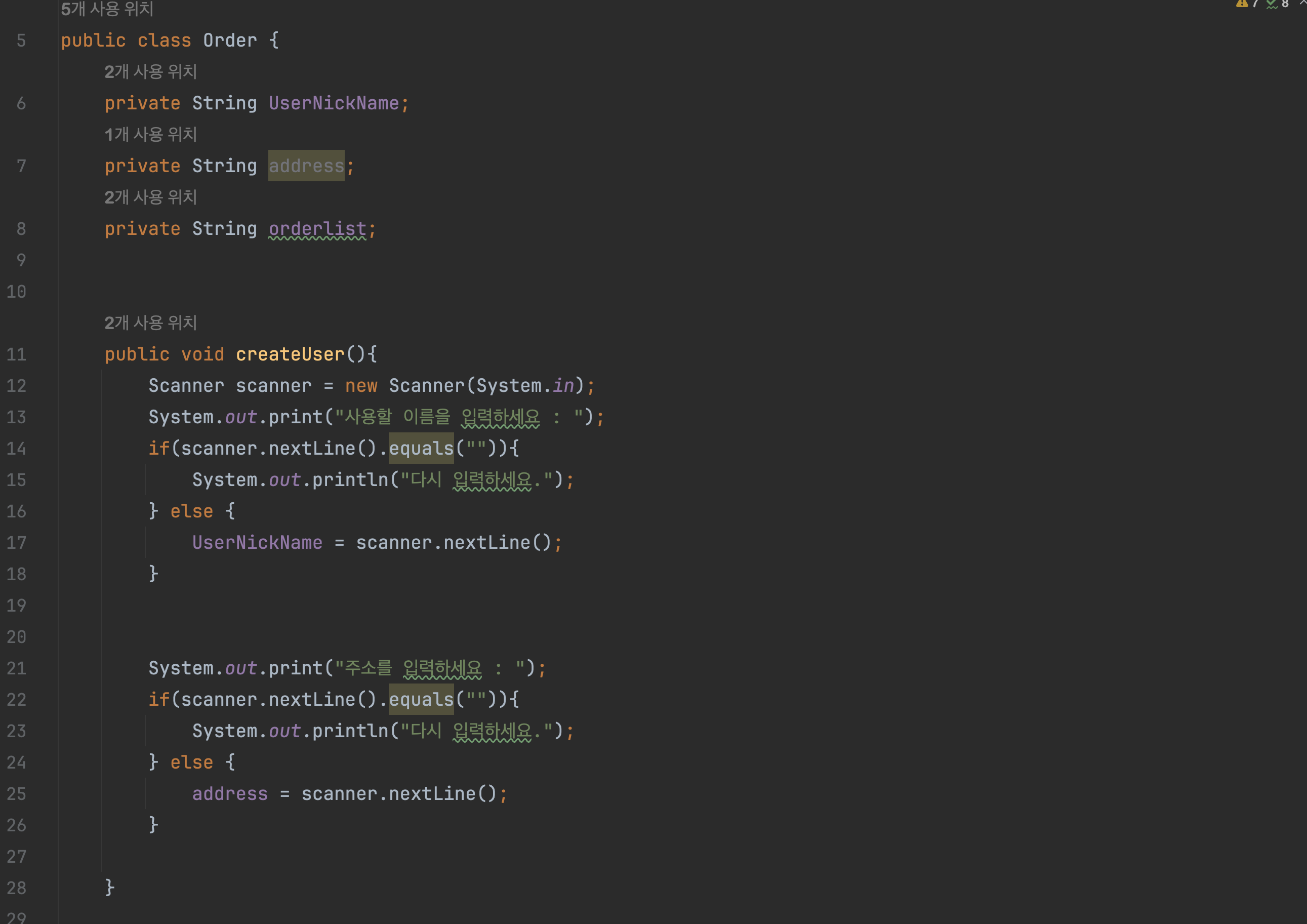1307x924 pixels.
Task: Click UserNickName assignment on line 17
Action: (x=257, y=543)
